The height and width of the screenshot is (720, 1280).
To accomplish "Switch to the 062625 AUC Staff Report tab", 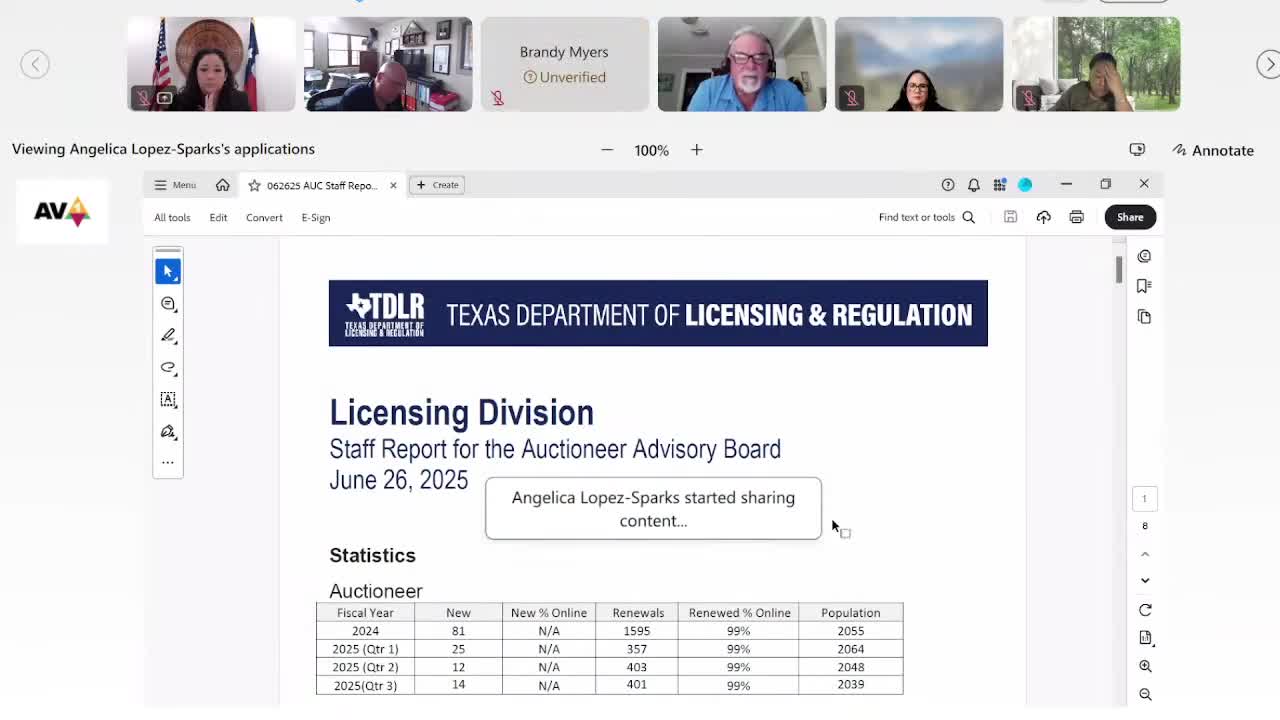I will pos(320,185).
